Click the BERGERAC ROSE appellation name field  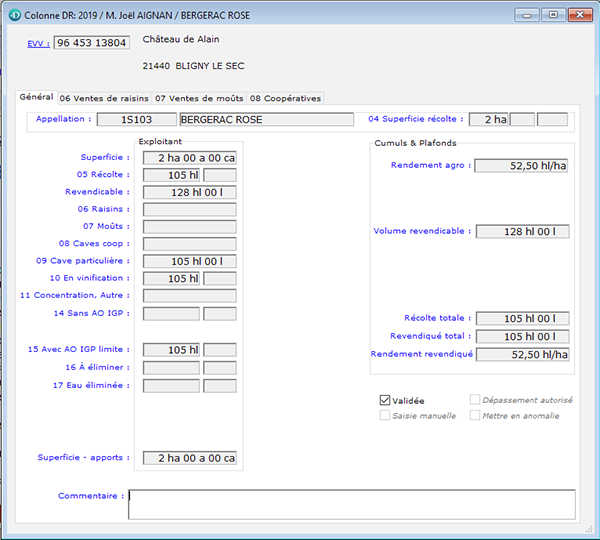[x=267, y=119]
